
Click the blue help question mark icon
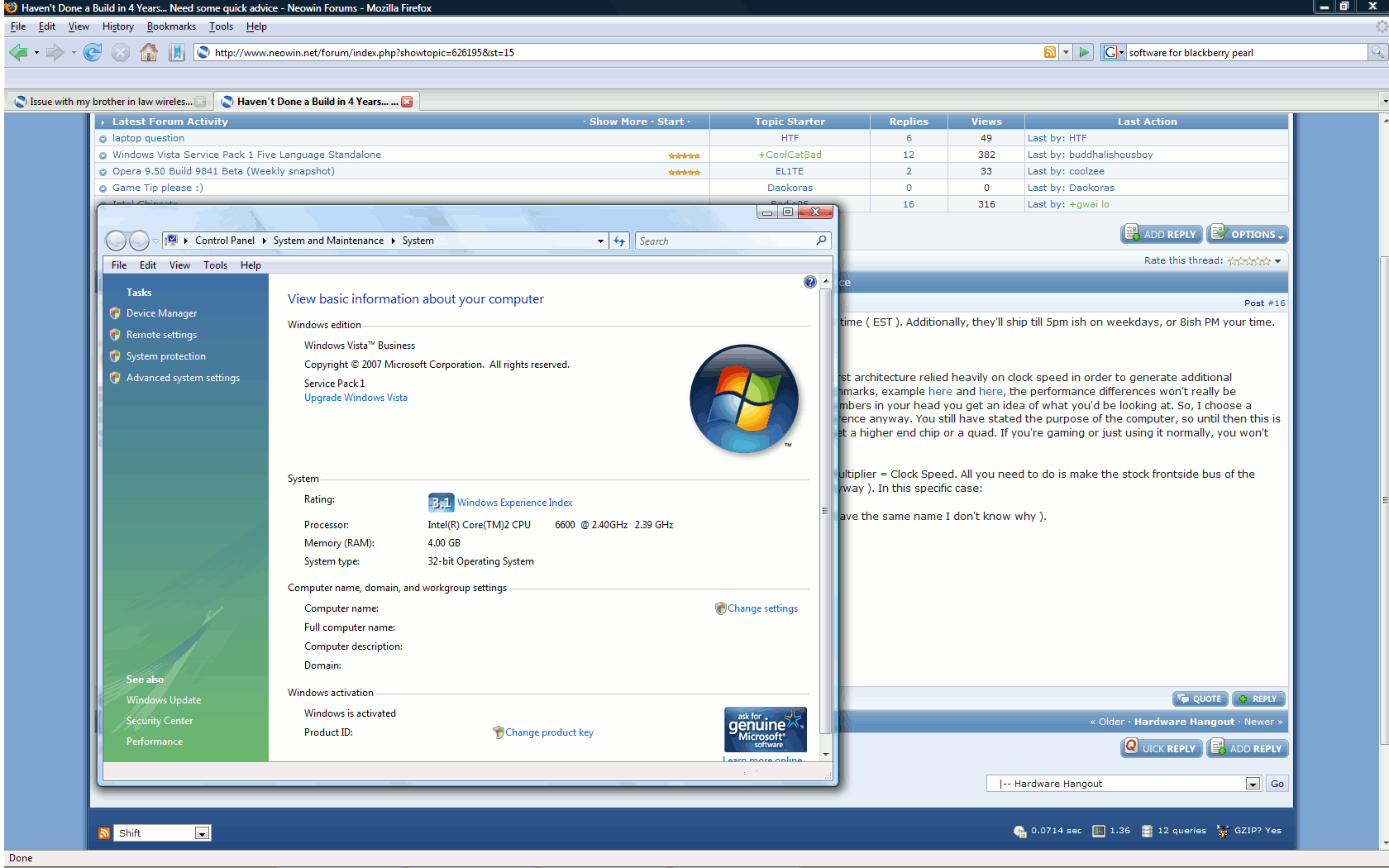tap(809, 283)
